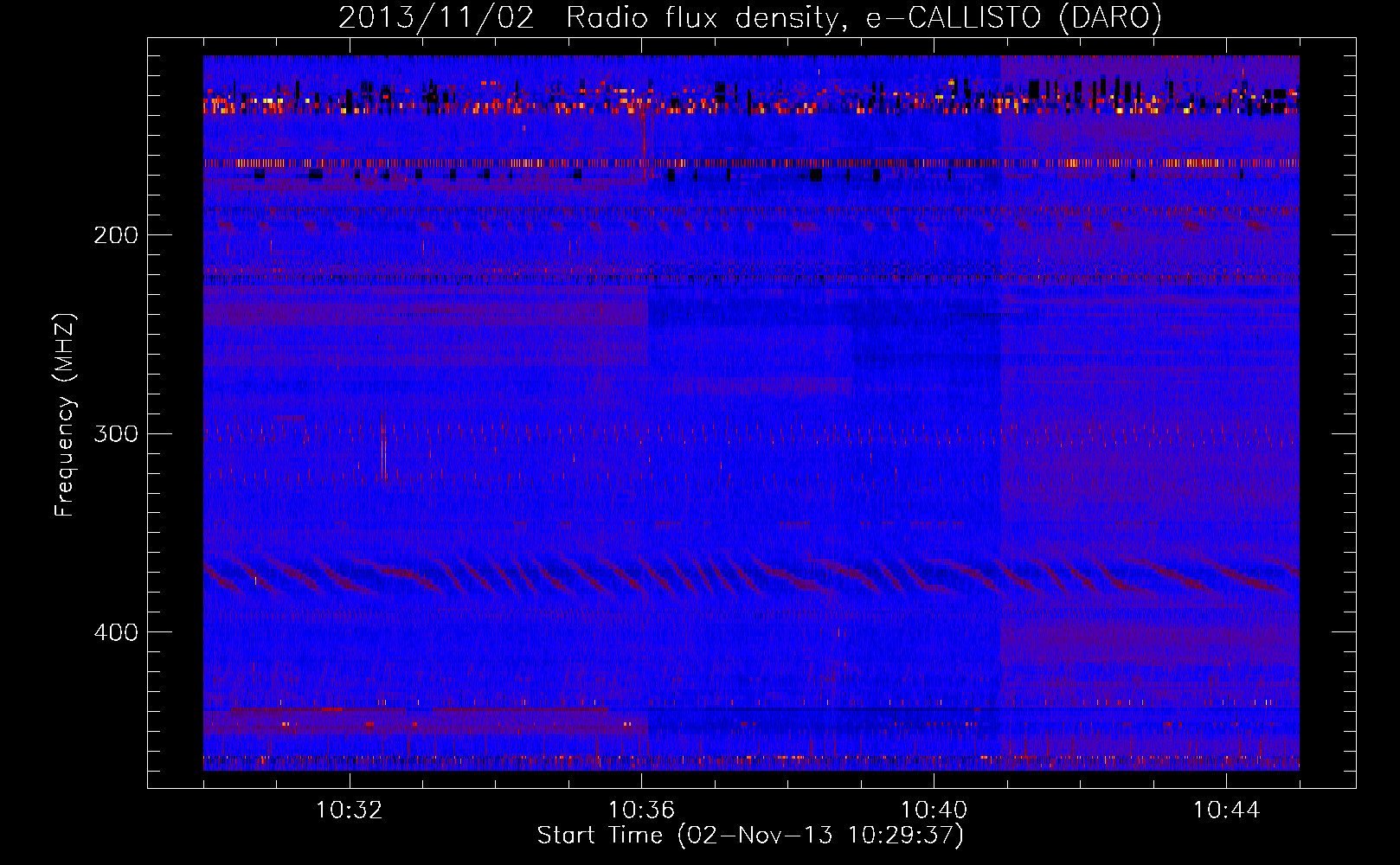Select the "Start Time (02-Nov-13 10:29:37)" label

click(750, 836)
